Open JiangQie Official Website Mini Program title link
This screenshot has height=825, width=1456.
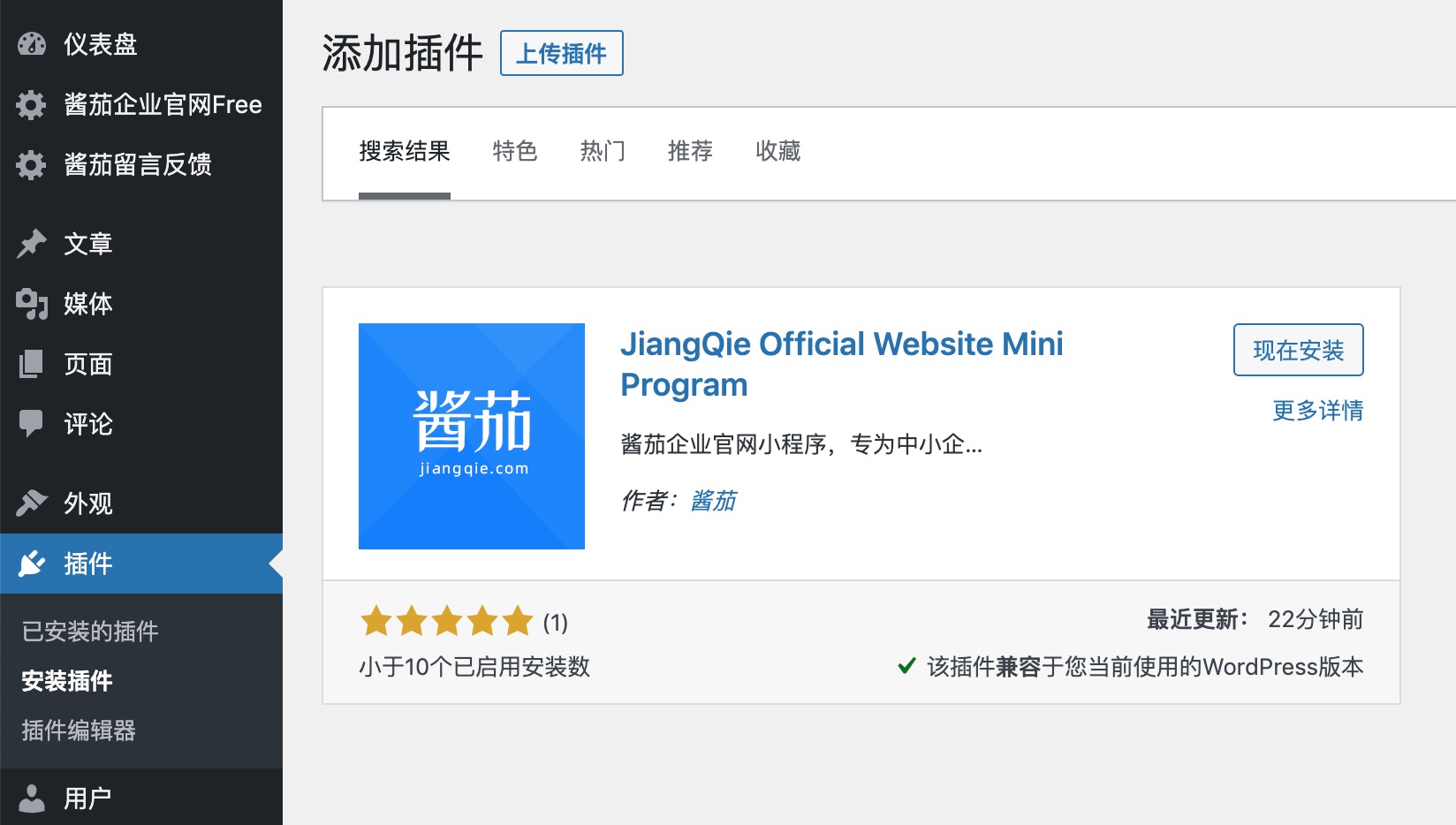pyautogui.click(x=842, y=364)
